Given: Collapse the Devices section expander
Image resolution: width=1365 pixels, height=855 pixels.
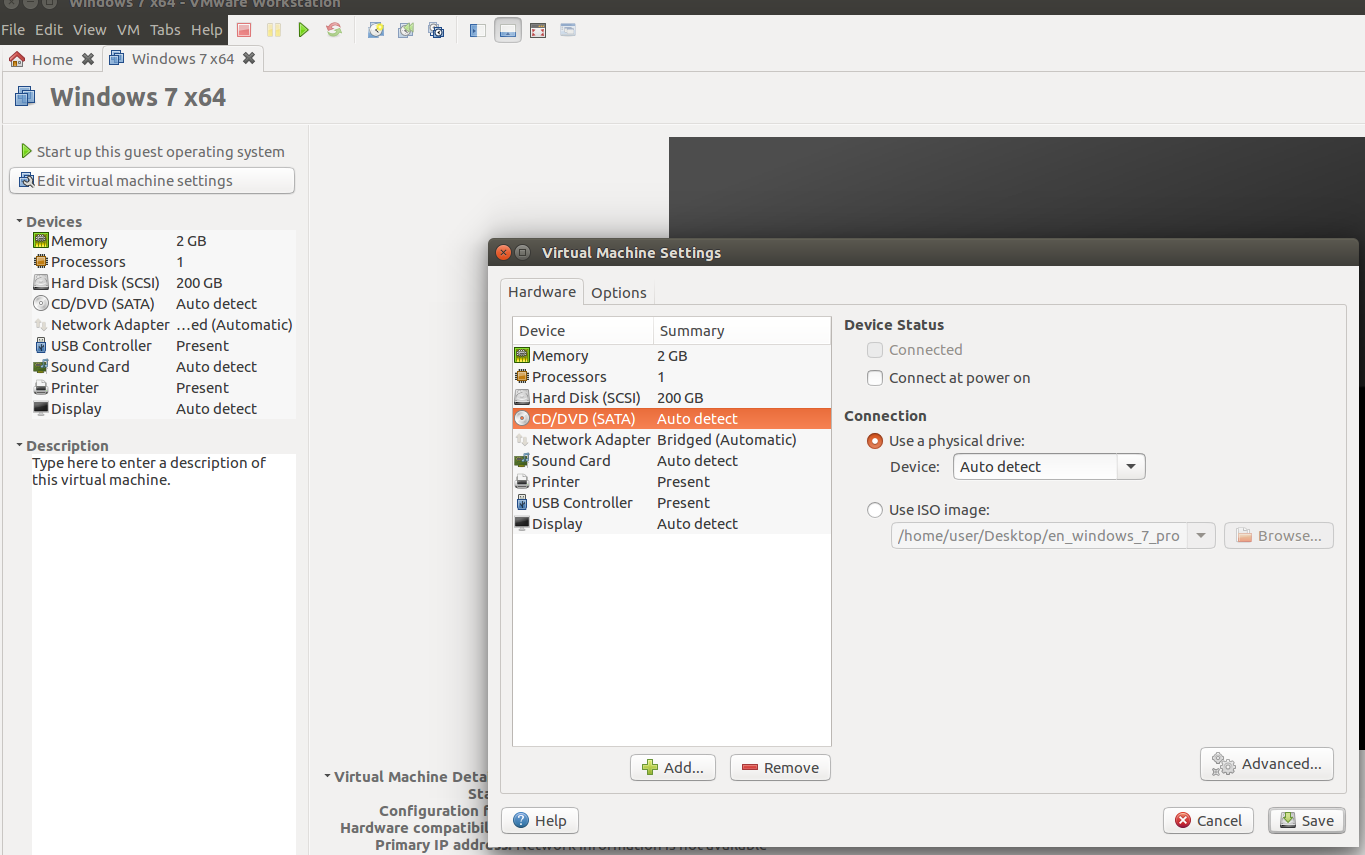Looking at the screenshot, I should 19,221.
